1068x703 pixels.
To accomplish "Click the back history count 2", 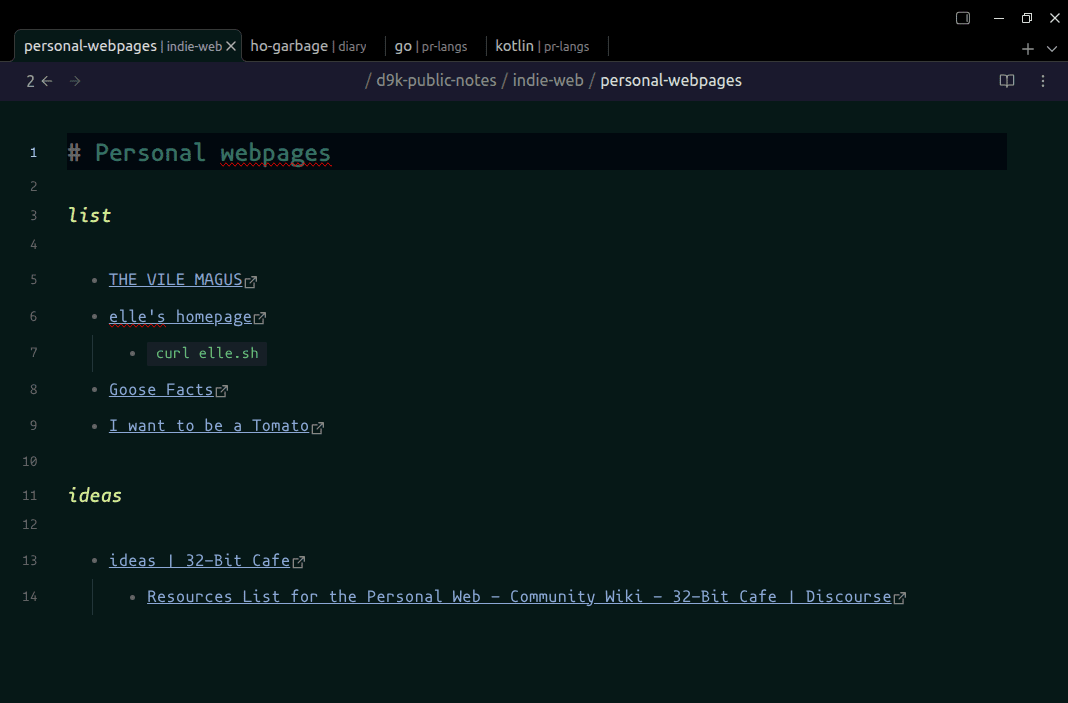I will pos(30,81).
